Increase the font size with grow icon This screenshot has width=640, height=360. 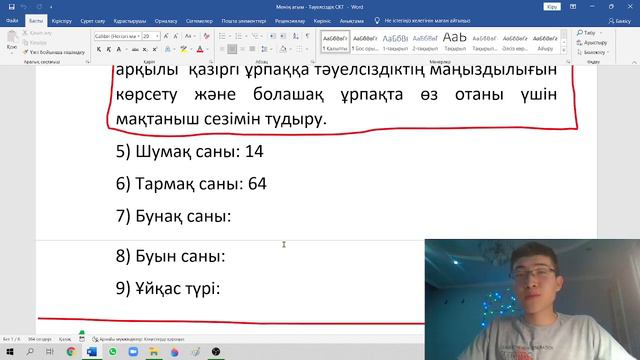click(x=166, y=36)
